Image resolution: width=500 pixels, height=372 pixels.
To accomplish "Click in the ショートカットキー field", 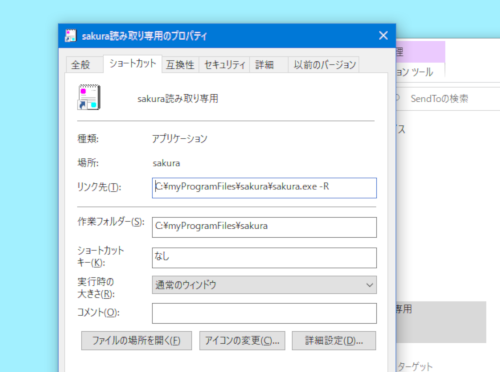I will click(264, 258).
